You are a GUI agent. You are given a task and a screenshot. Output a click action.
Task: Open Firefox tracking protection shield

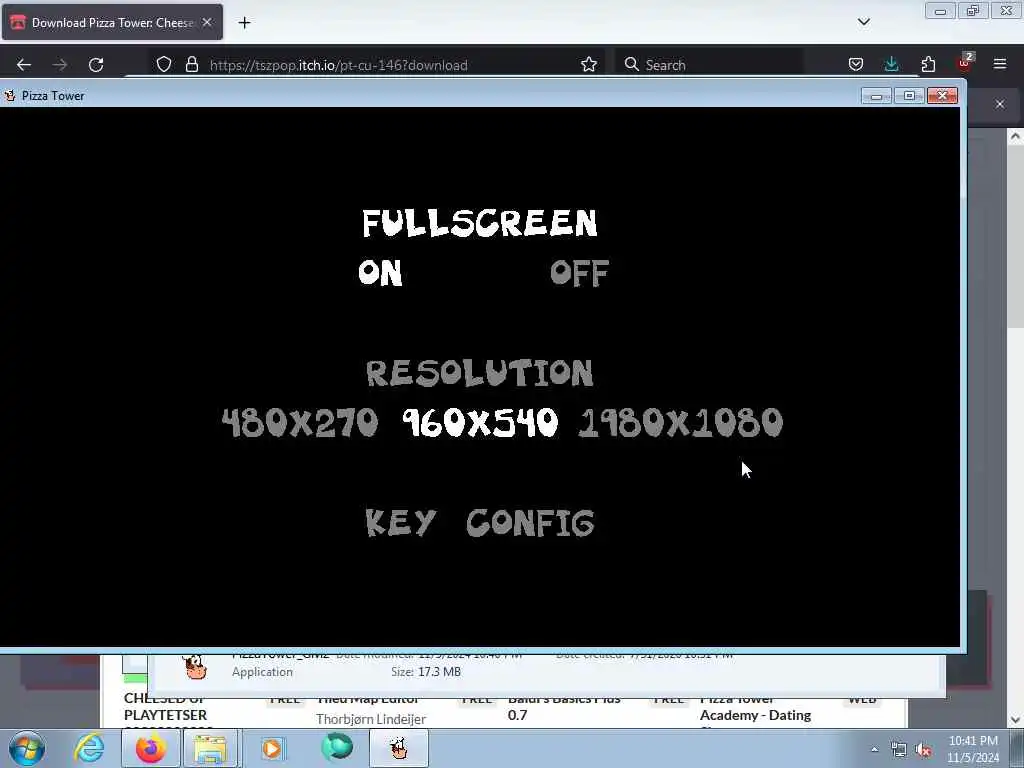click(x=164, y=65)
